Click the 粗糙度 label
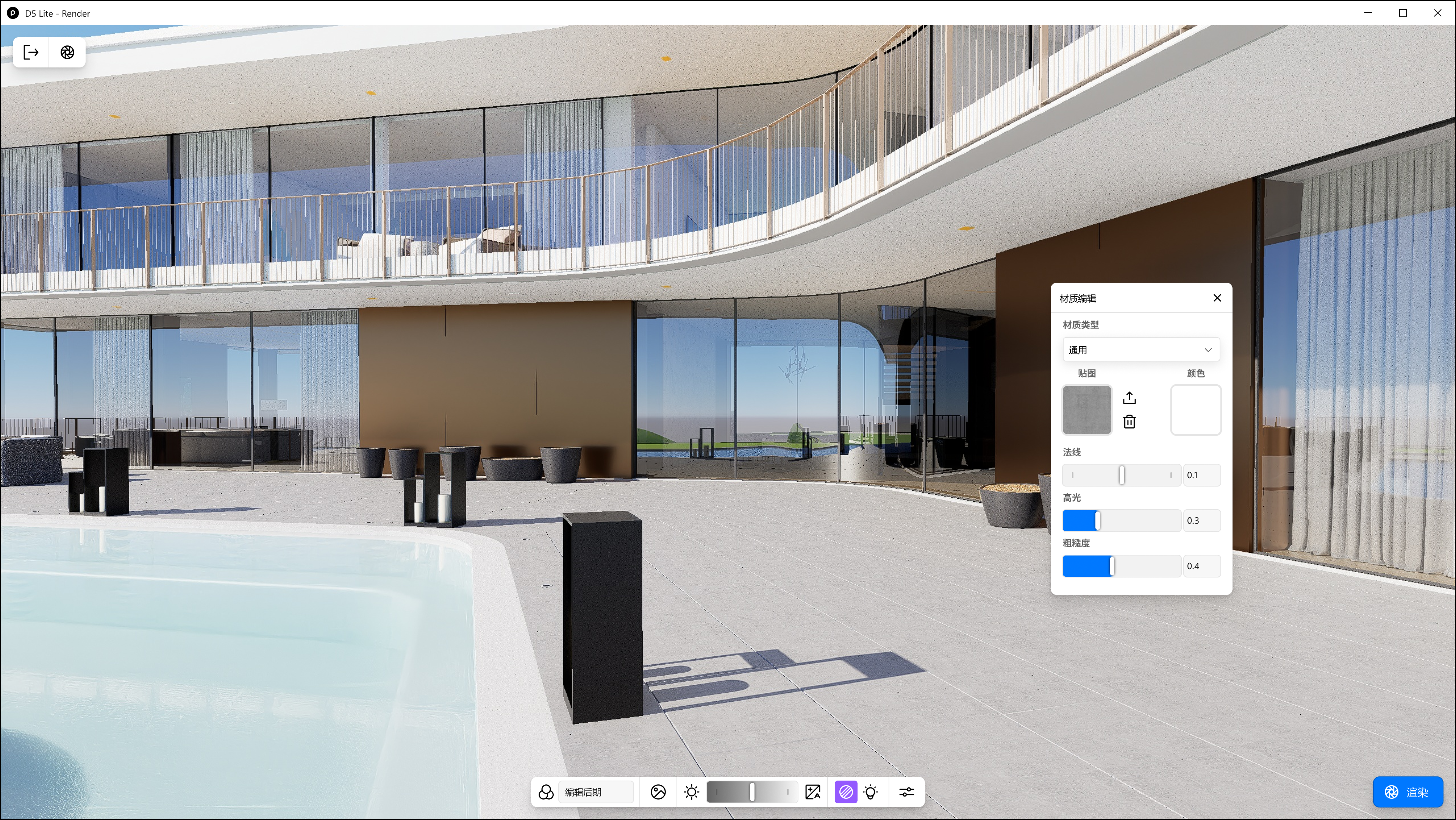 coord(1076,543)
